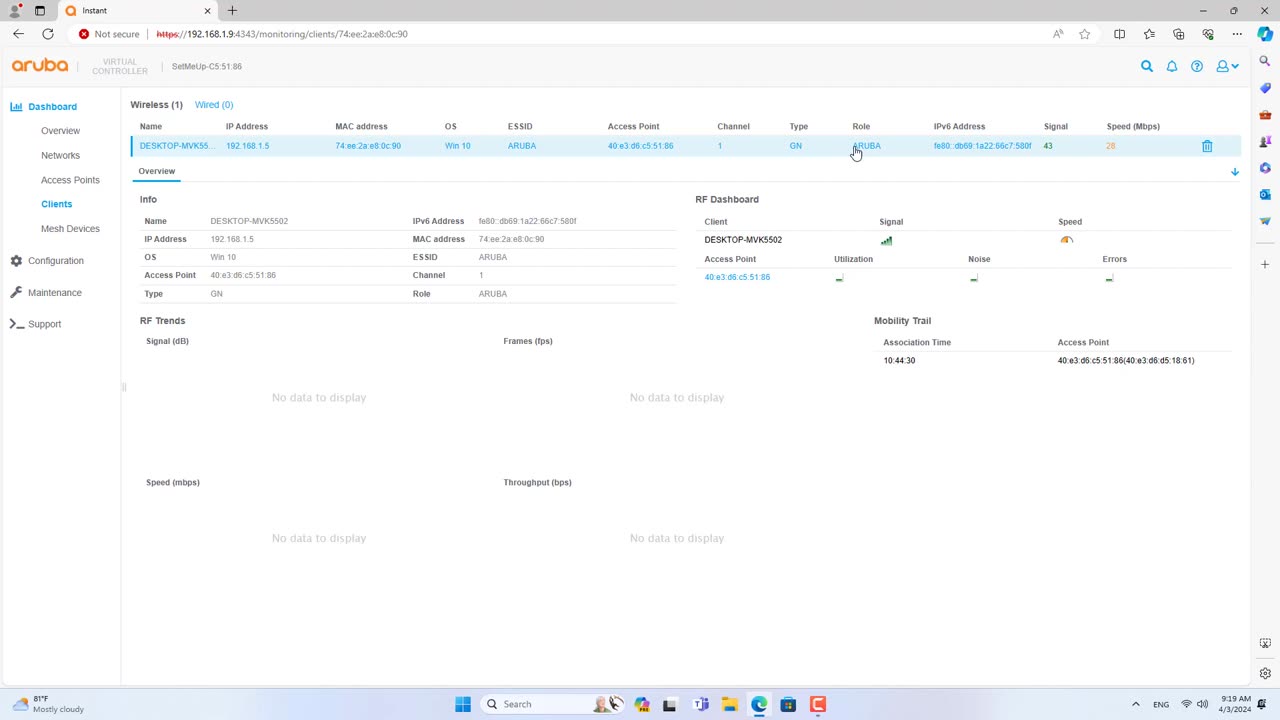Open split screen icon in browser toolbar

1119,34
